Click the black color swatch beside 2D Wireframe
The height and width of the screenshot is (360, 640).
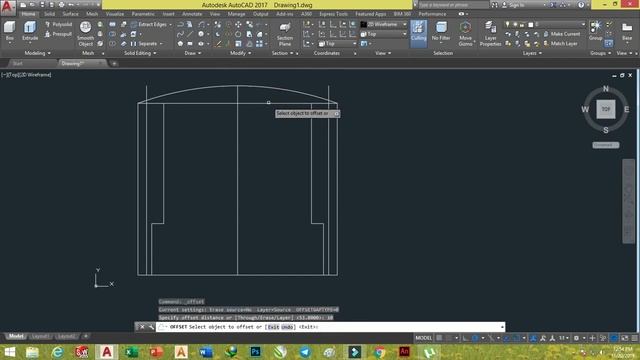(364, 24)
